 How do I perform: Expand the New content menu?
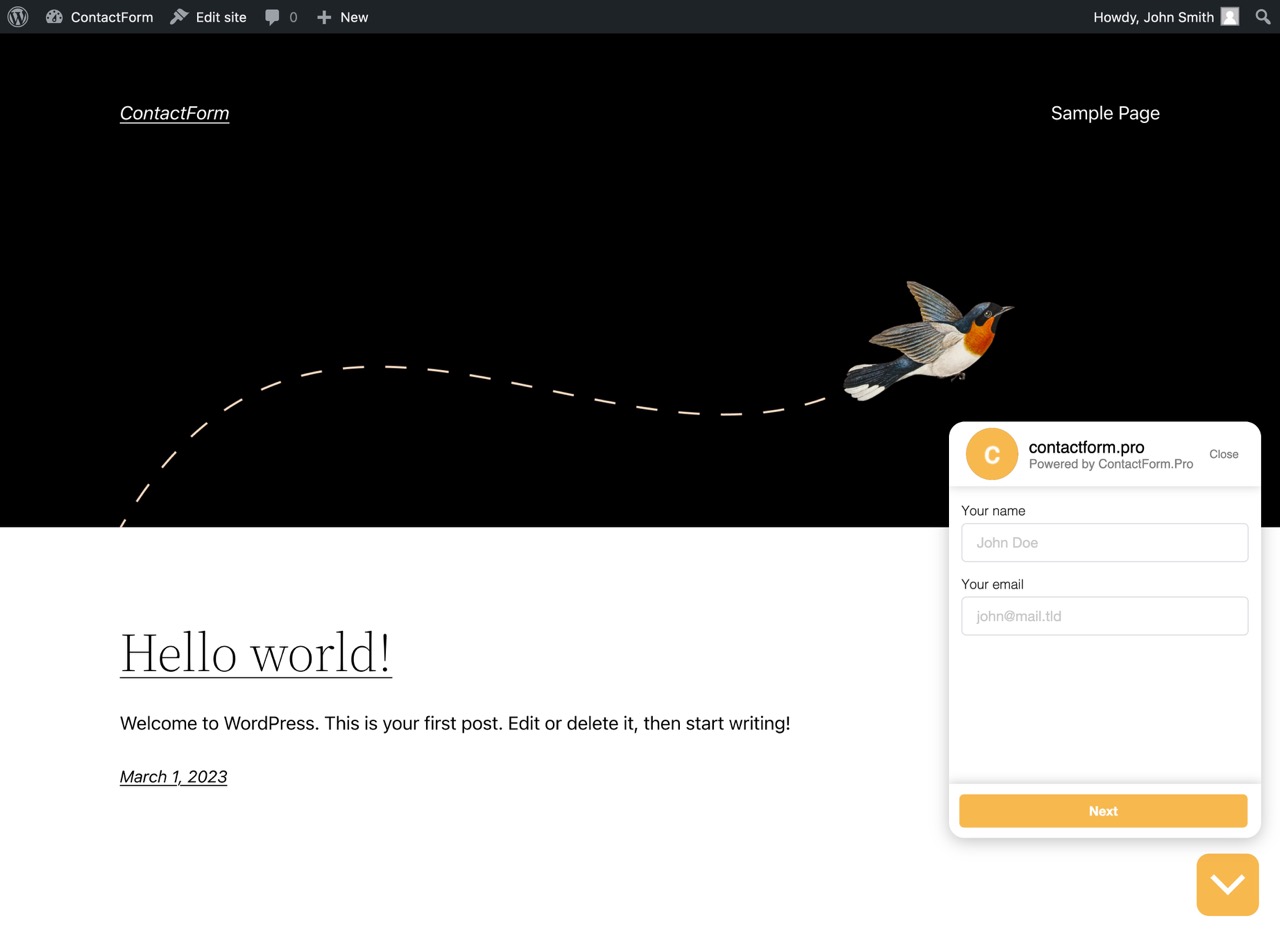click(x=343, y=16)
